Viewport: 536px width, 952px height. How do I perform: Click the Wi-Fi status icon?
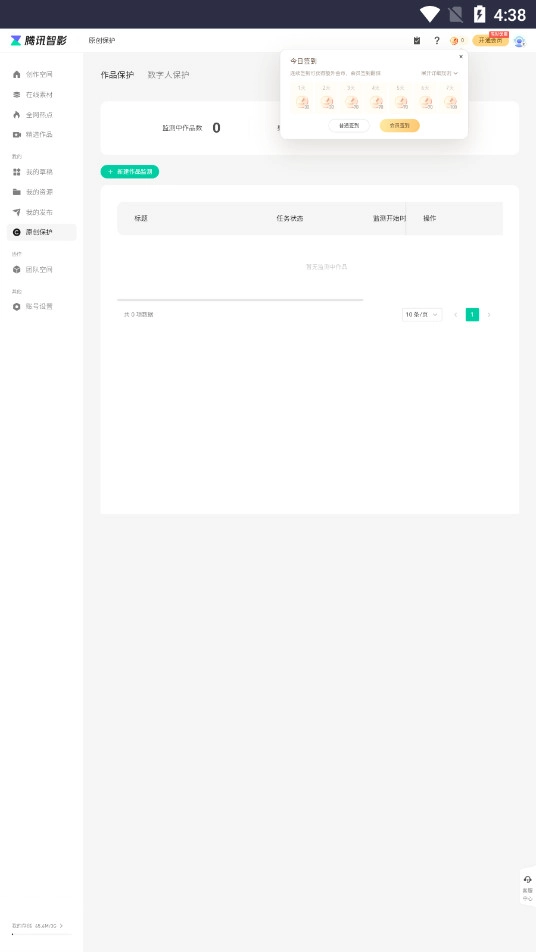[x=430, y=14]
